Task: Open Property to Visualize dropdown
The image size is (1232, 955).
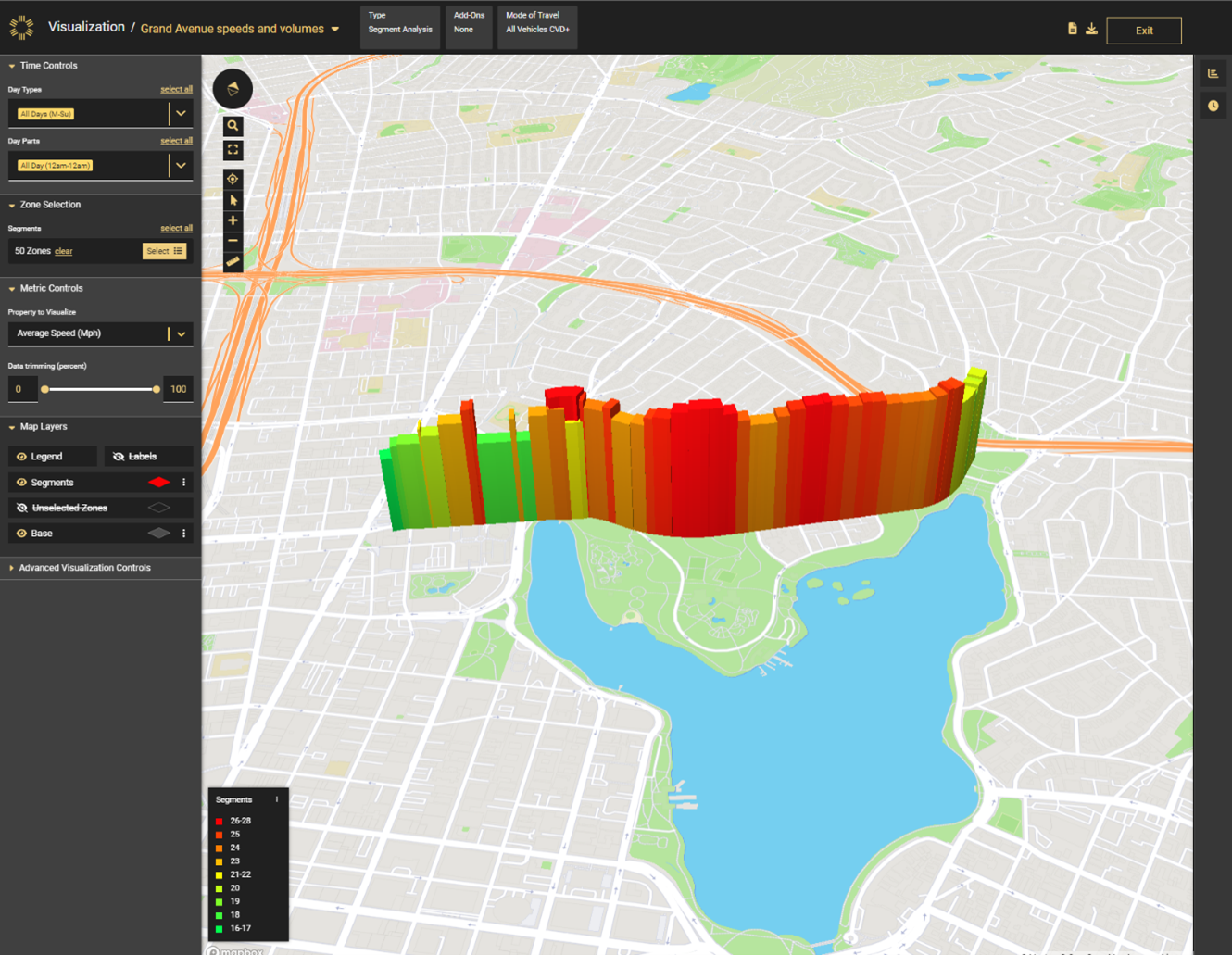Action: point(182,333)
